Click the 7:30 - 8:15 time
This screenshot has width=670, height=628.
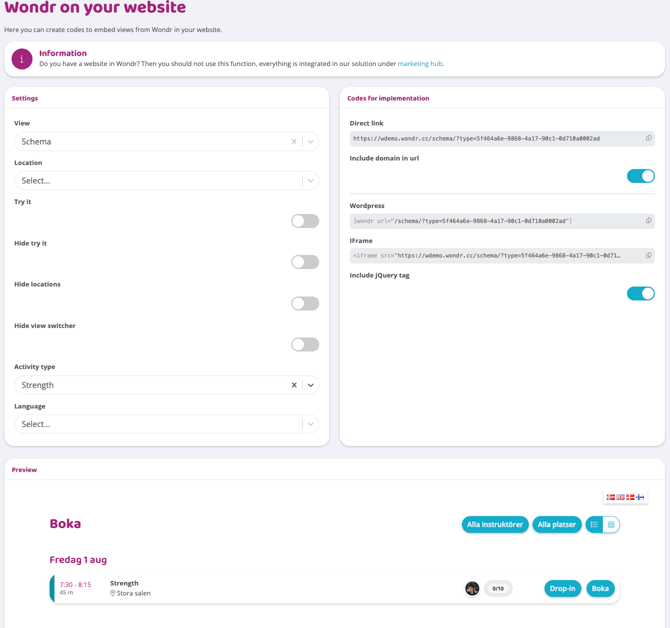pos(75,584)
